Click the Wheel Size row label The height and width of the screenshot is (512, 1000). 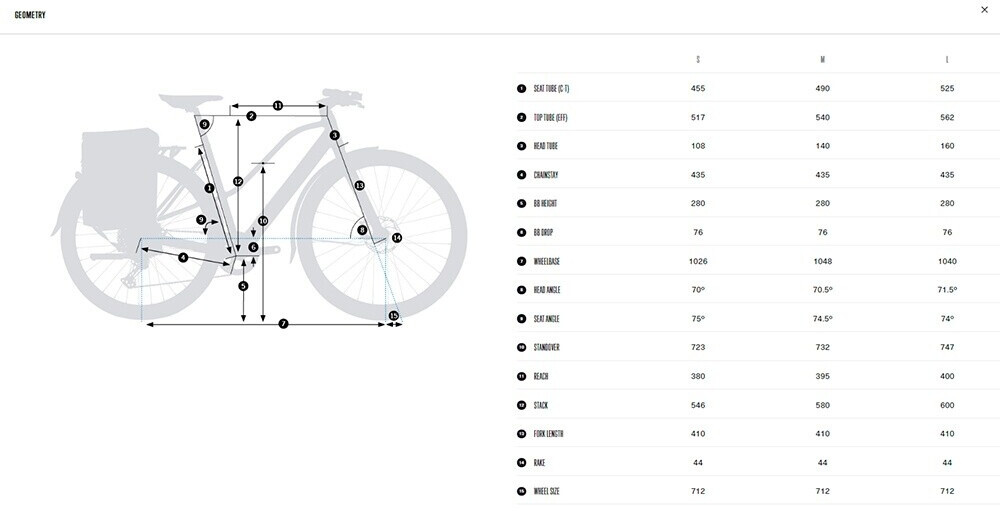(x=547, y=491)
